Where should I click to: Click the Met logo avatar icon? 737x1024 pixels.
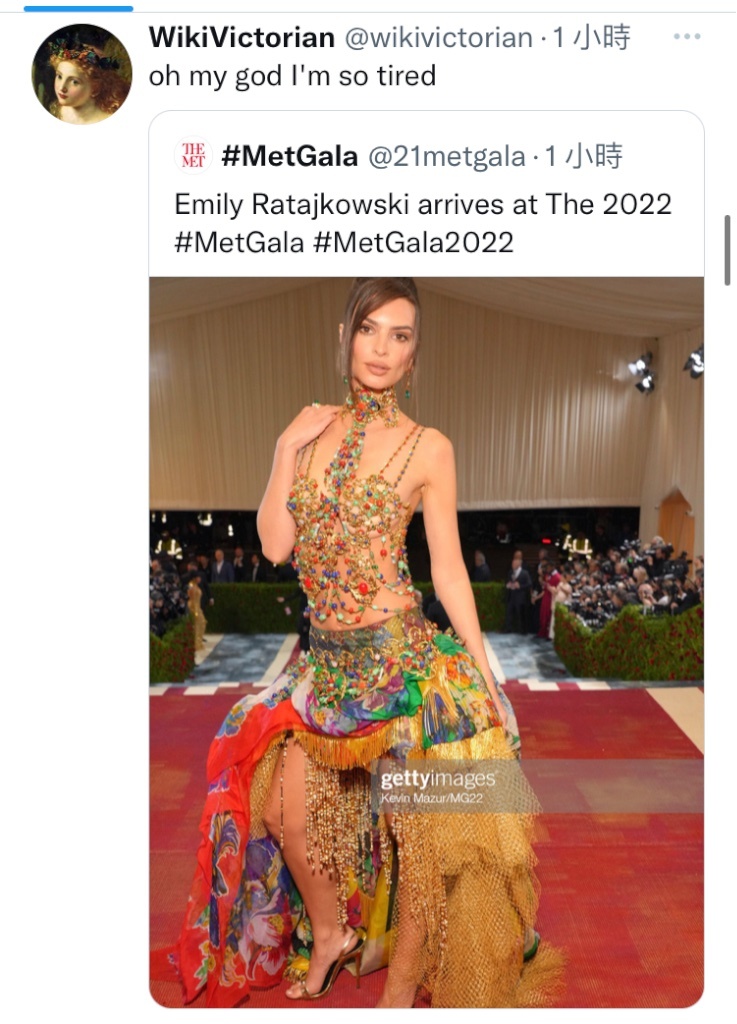click(x=193, y=155)
